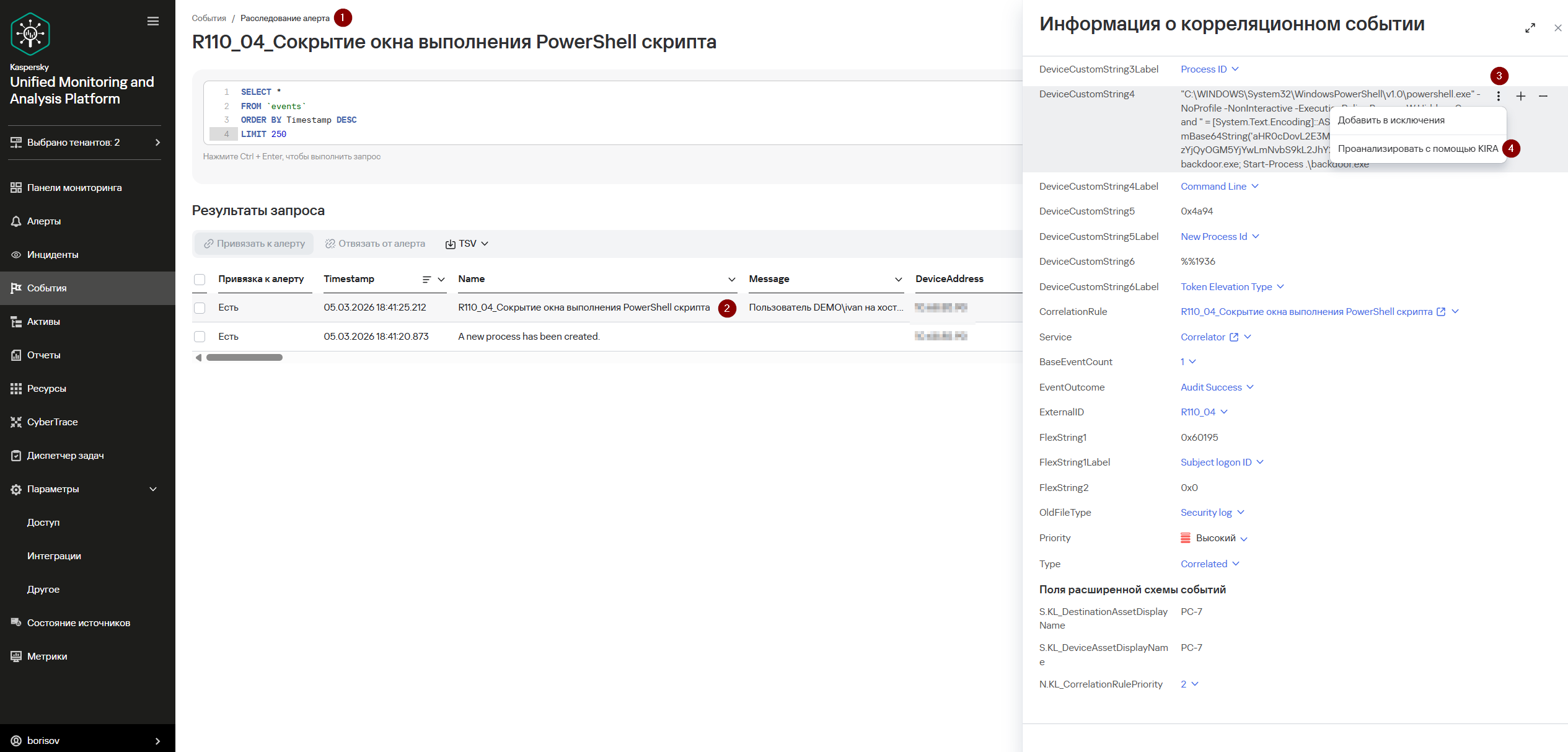The width and height of the screenshot is (1568, 752).
Task: Expand the Process ID value dropdown
Action: point(1235,69)
